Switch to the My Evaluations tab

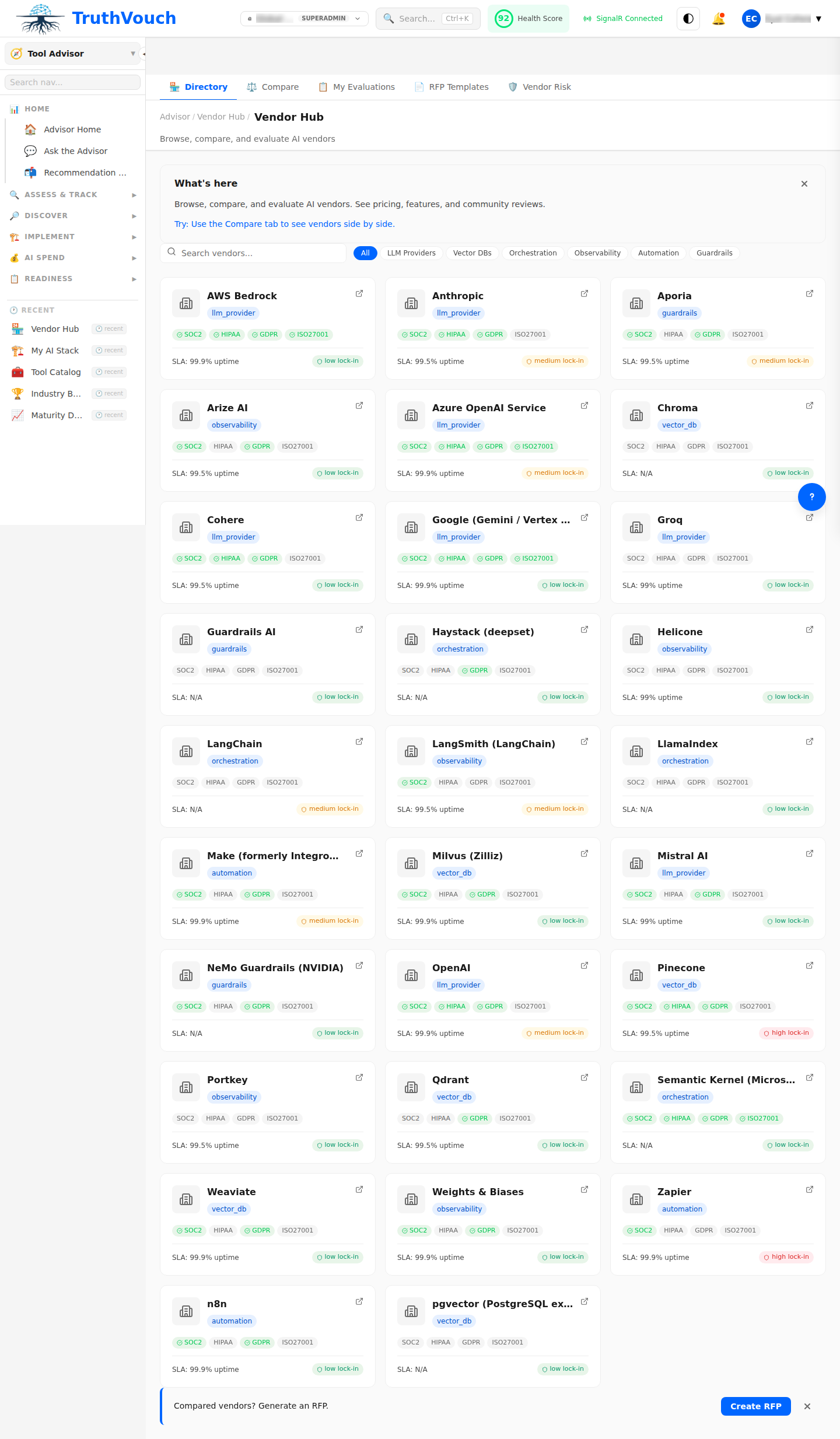tap(356, 87)
